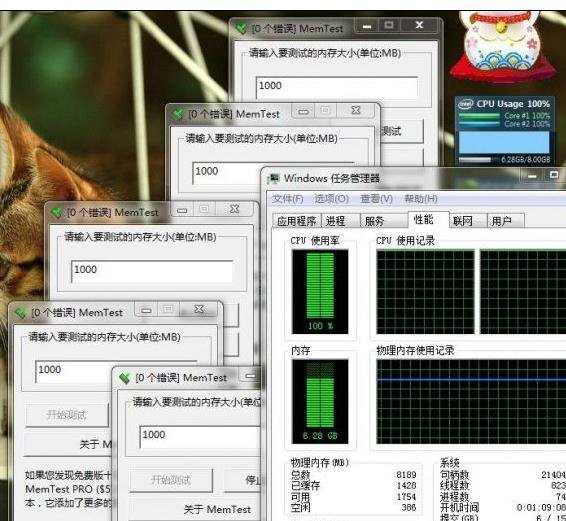Switch to the 应用程序 tab
The height and width of the screenshot is (521, 566).
(x=296, y=221)
